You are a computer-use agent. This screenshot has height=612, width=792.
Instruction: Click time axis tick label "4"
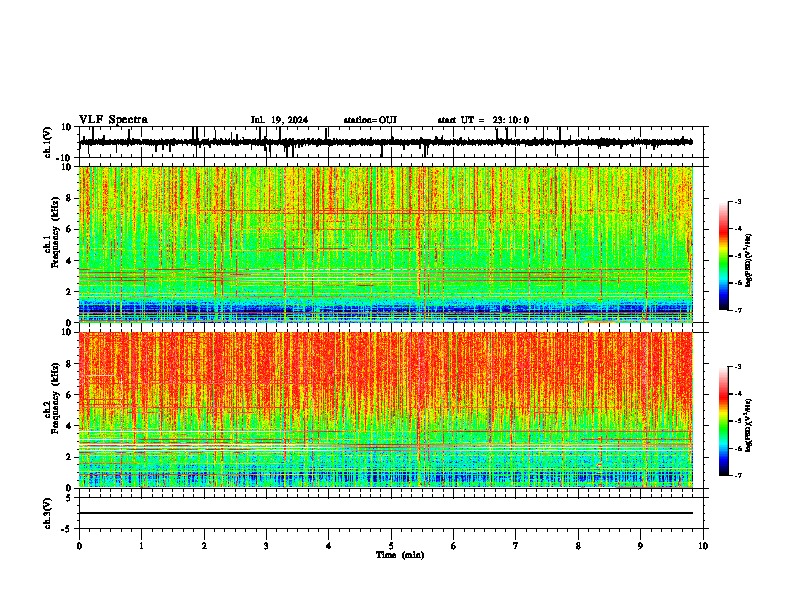[329, 546]
